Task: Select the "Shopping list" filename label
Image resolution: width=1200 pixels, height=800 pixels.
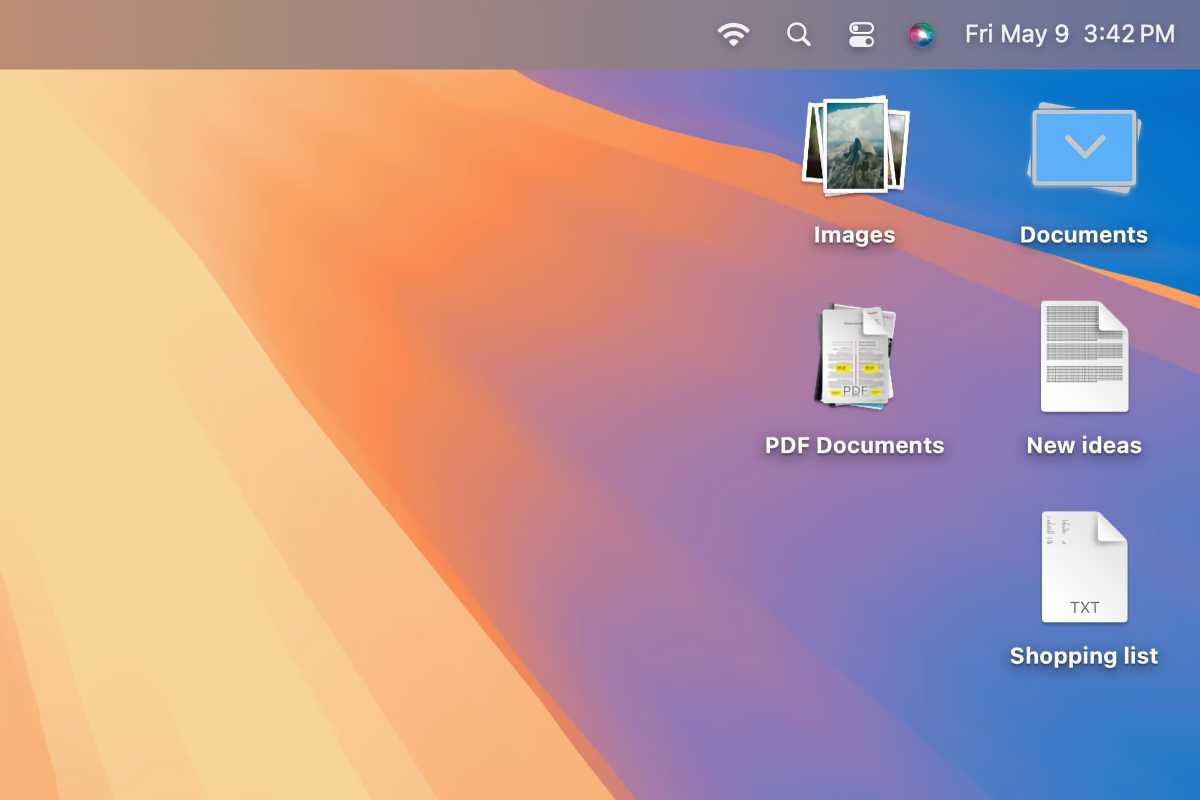Action: tap(1083, 656)
